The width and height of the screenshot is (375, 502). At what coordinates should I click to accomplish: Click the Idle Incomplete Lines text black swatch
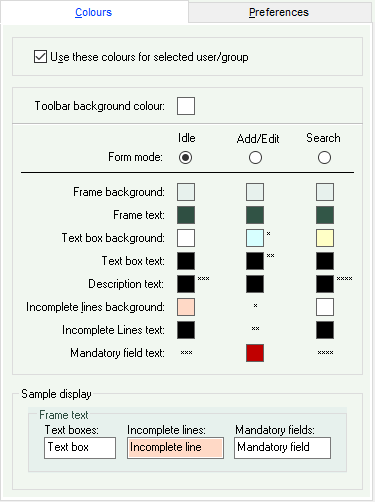click(x=186, y=330)
